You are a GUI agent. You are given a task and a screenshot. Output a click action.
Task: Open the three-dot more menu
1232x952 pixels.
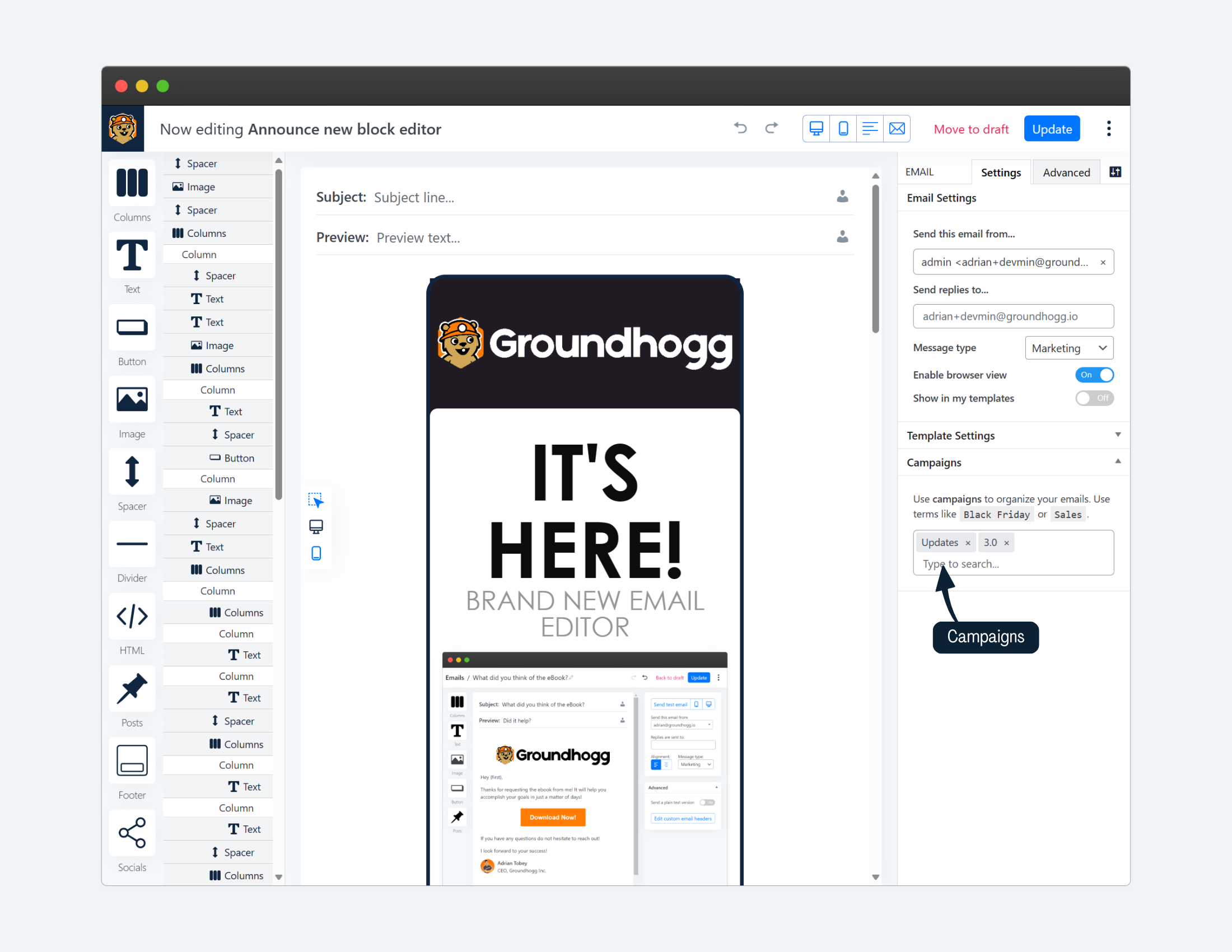pos(1109,129)
